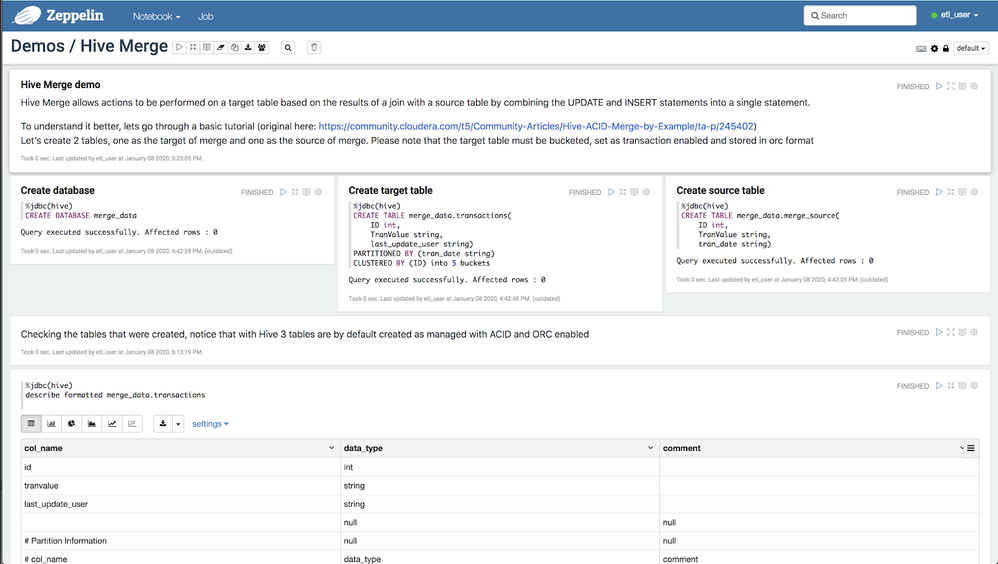Open the Job menu item
The image size is (998, 564).
pyautogui.click(x=205, y=16)
